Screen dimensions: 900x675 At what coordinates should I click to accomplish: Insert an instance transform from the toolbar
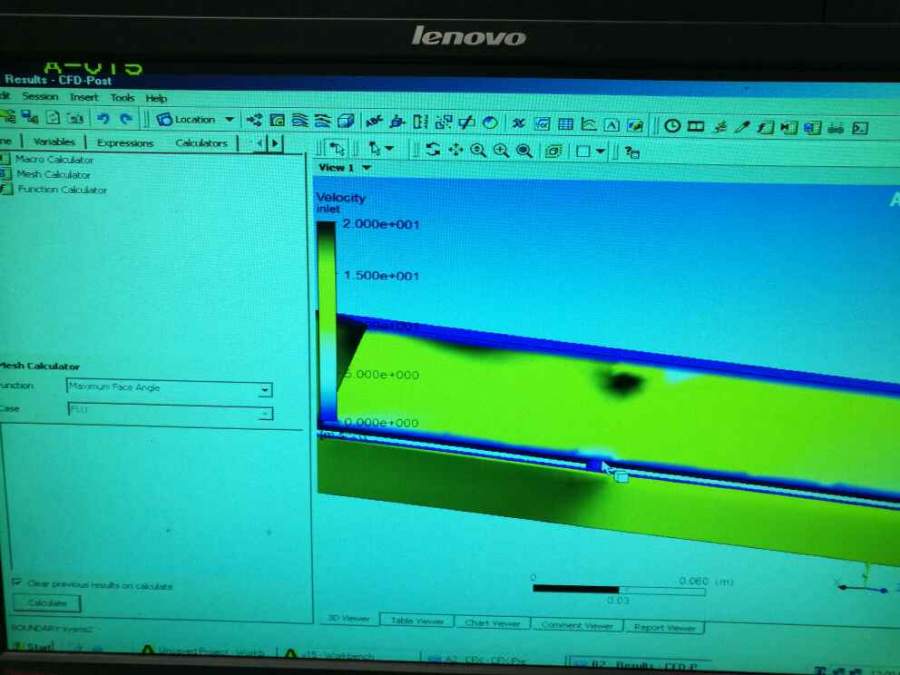(x=443, y=122)
